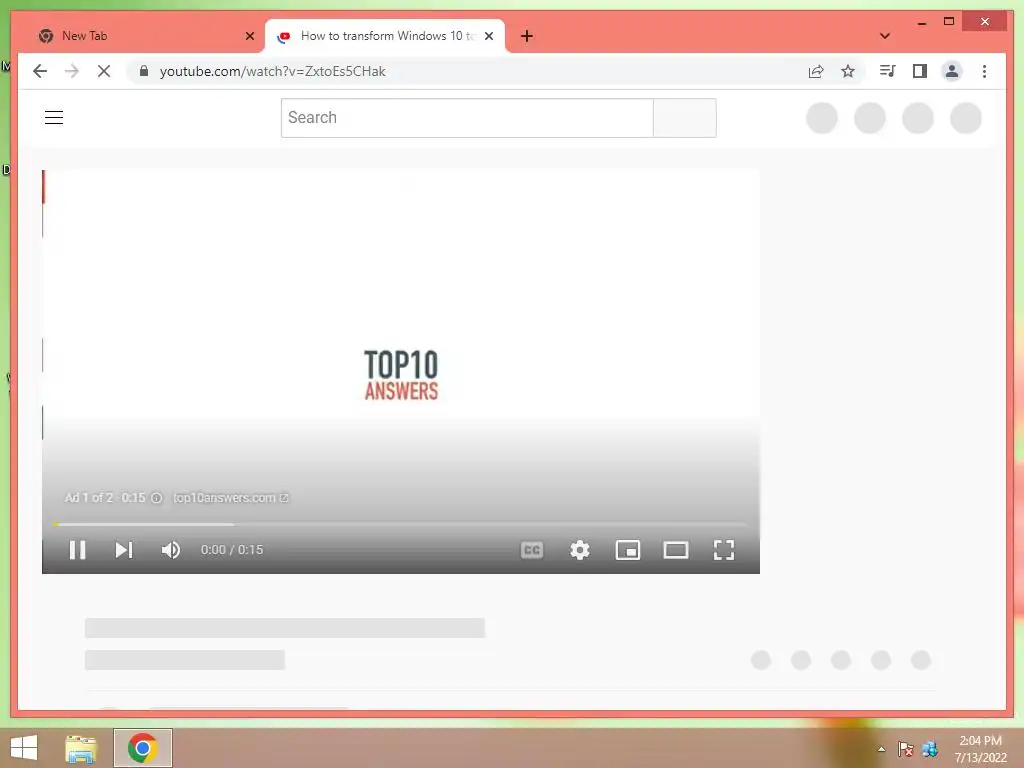Open File Explorer from taskbar
Screen dimensions: 1024x768
coord(81,748)
